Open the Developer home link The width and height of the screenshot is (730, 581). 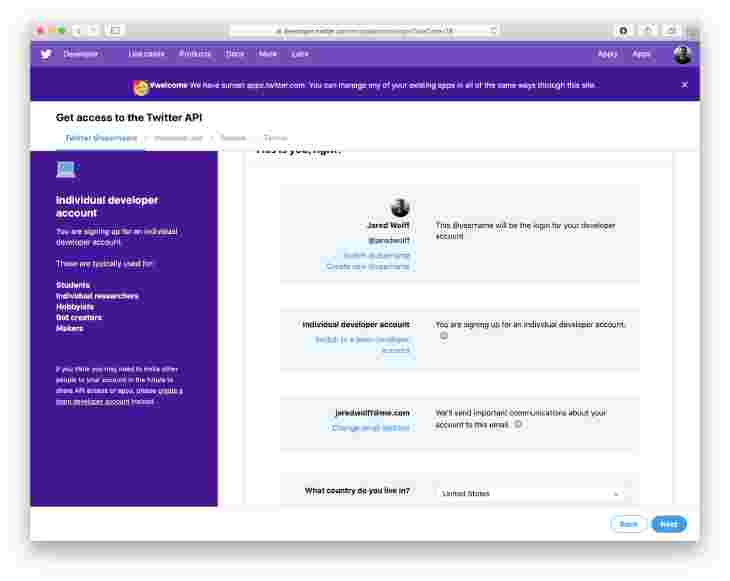(81, 54)
